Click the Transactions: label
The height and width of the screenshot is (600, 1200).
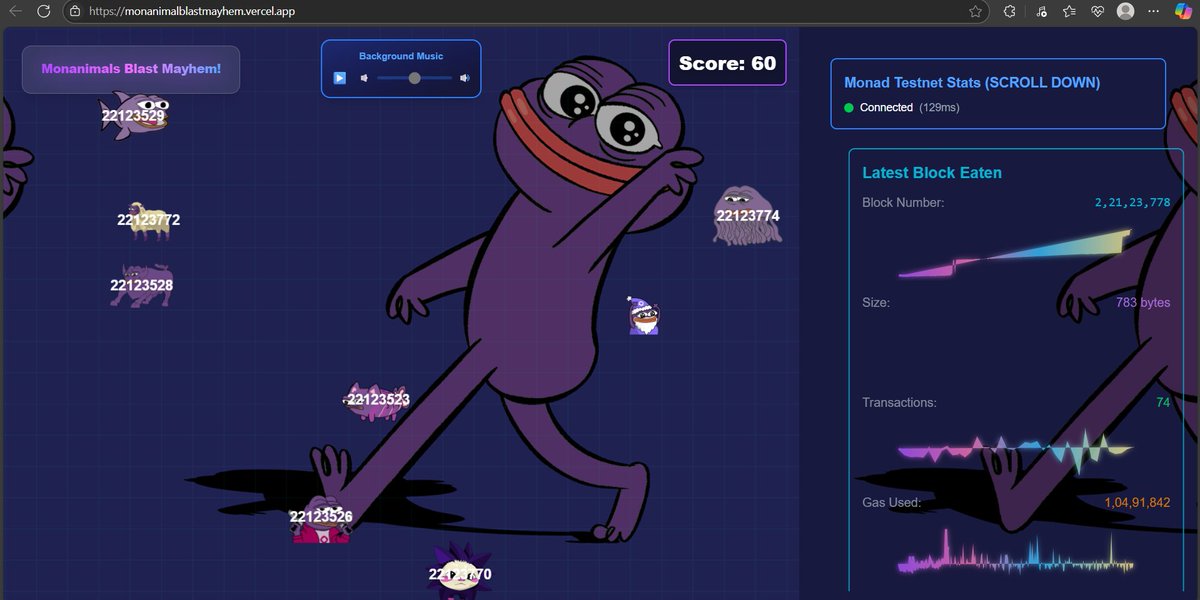pyautogui.click(x=899, y=402)
